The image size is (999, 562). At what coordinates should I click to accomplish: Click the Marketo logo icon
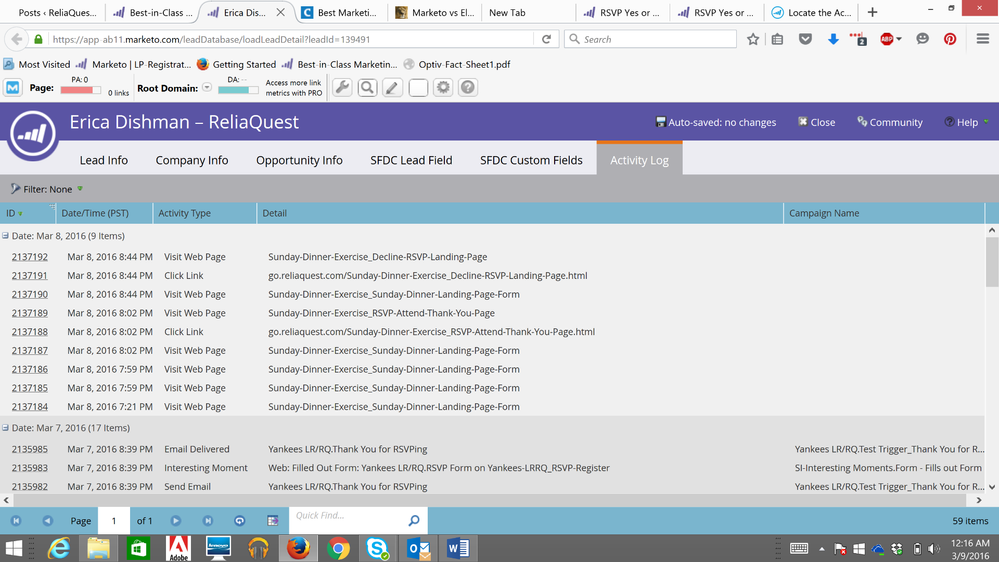[32, 134]
